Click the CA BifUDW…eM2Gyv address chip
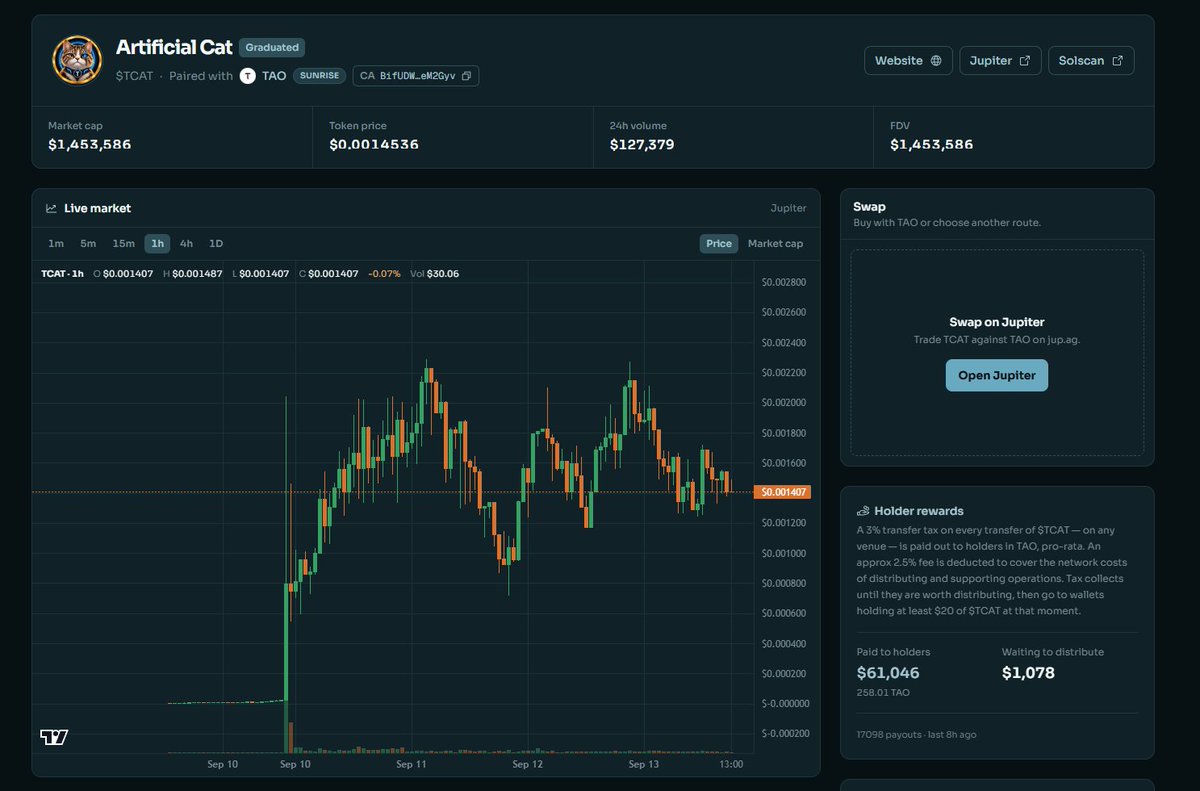This screenshot has height=791, width=1200. point(416,76)
